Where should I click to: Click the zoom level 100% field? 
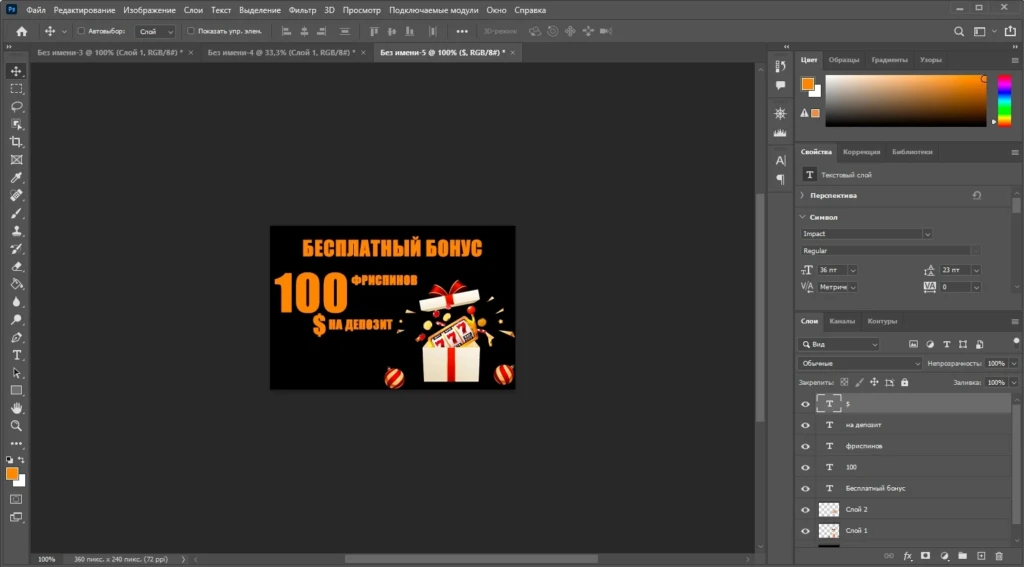point(46,559)
